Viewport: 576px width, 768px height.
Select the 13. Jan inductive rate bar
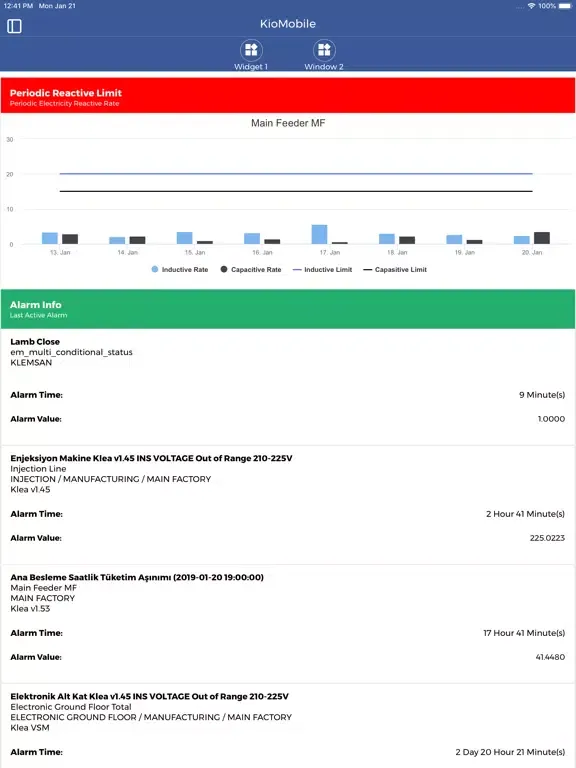(50, 238)
